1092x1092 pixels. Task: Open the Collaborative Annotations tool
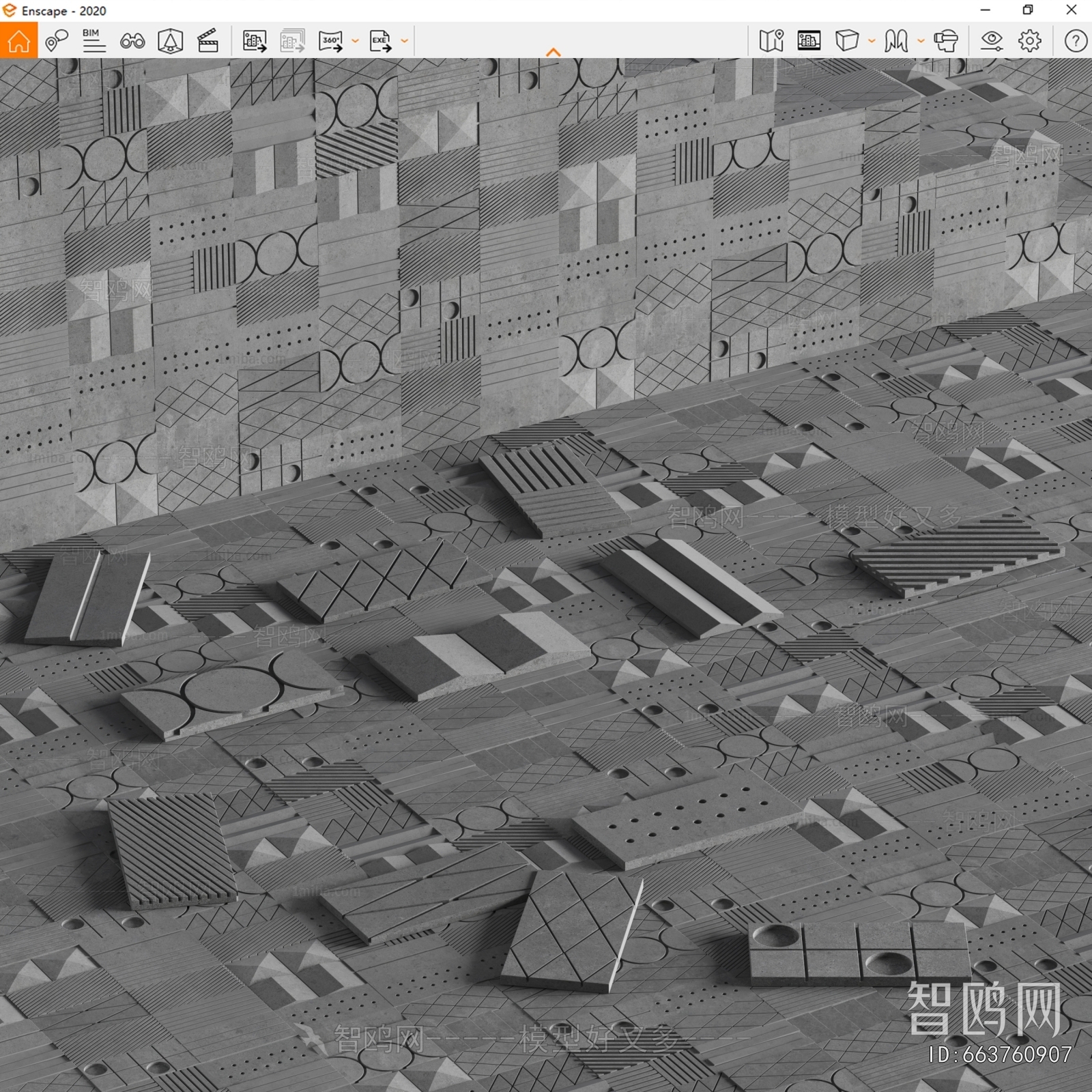(x=57, y=41)
